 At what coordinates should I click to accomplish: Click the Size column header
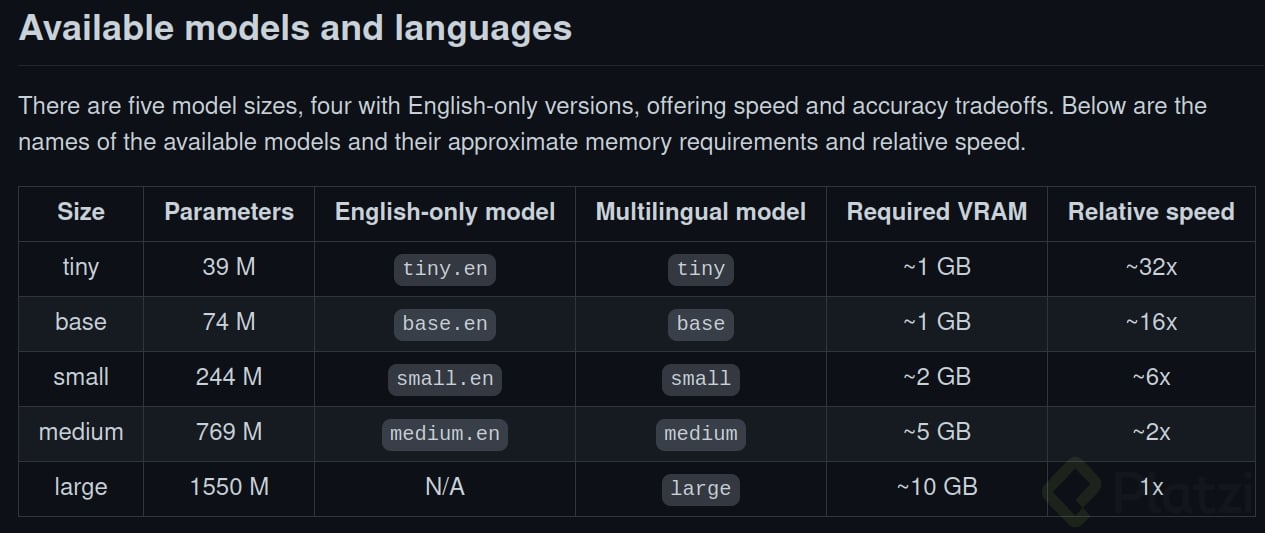tap(81, 212)
